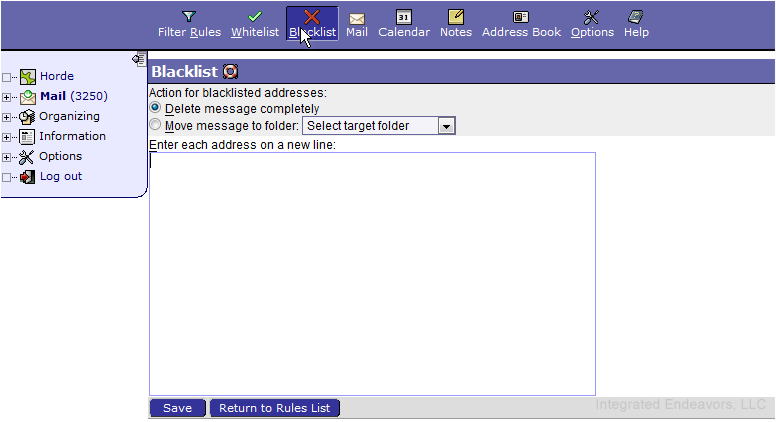Open the Information link in sidebar

[x=72, y=136]
